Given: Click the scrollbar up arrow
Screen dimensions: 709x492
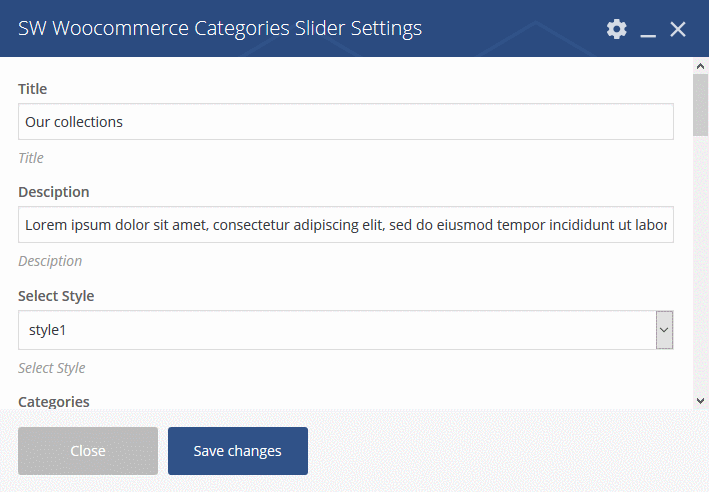Looking at the screenshot, I should [700, 66].
